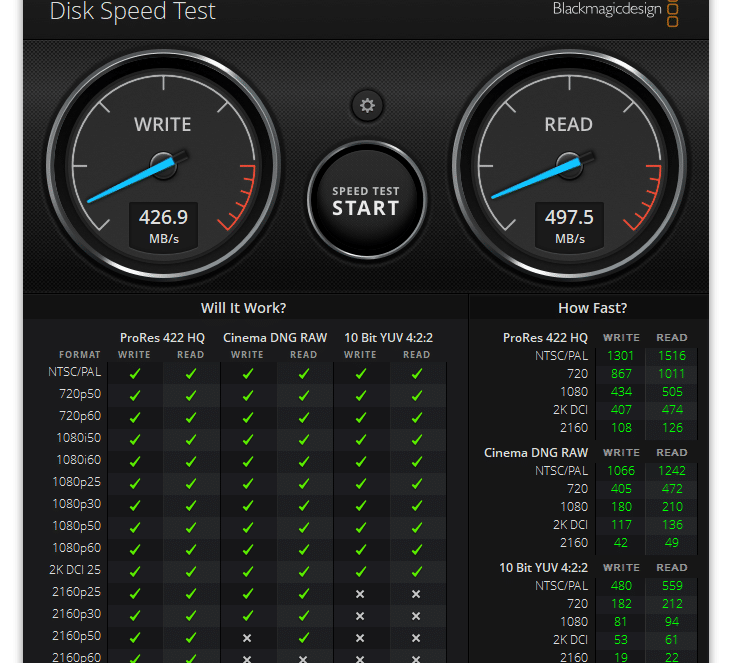Click the WRITE label on the left gauge
The width and height of the screenshot is (732, 663).
pyautogui.click(x=162, y=125)
